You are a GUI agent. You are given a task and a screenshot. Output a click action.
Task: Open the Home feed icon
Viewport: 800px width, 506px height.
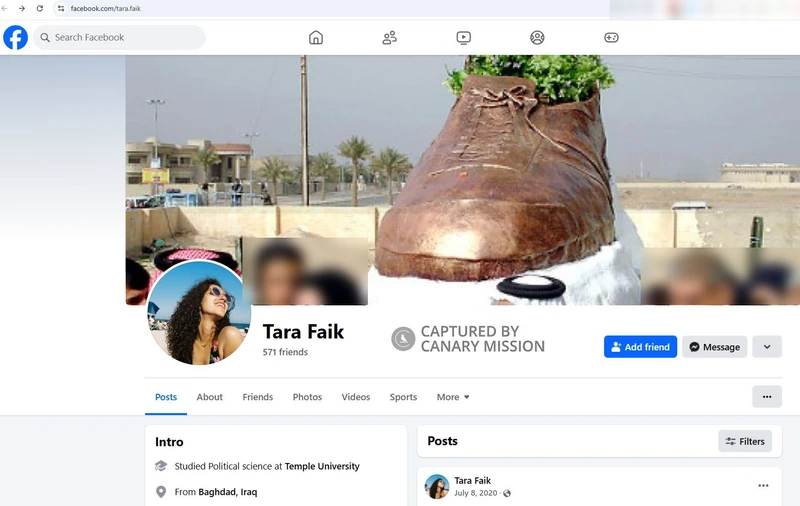316,38
